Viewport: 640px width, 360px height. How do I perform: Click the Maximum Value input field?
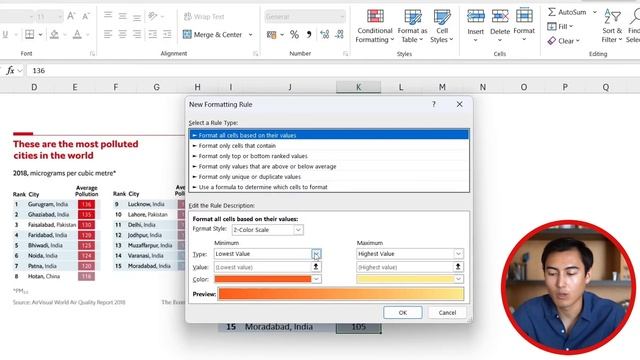[405, 267]
